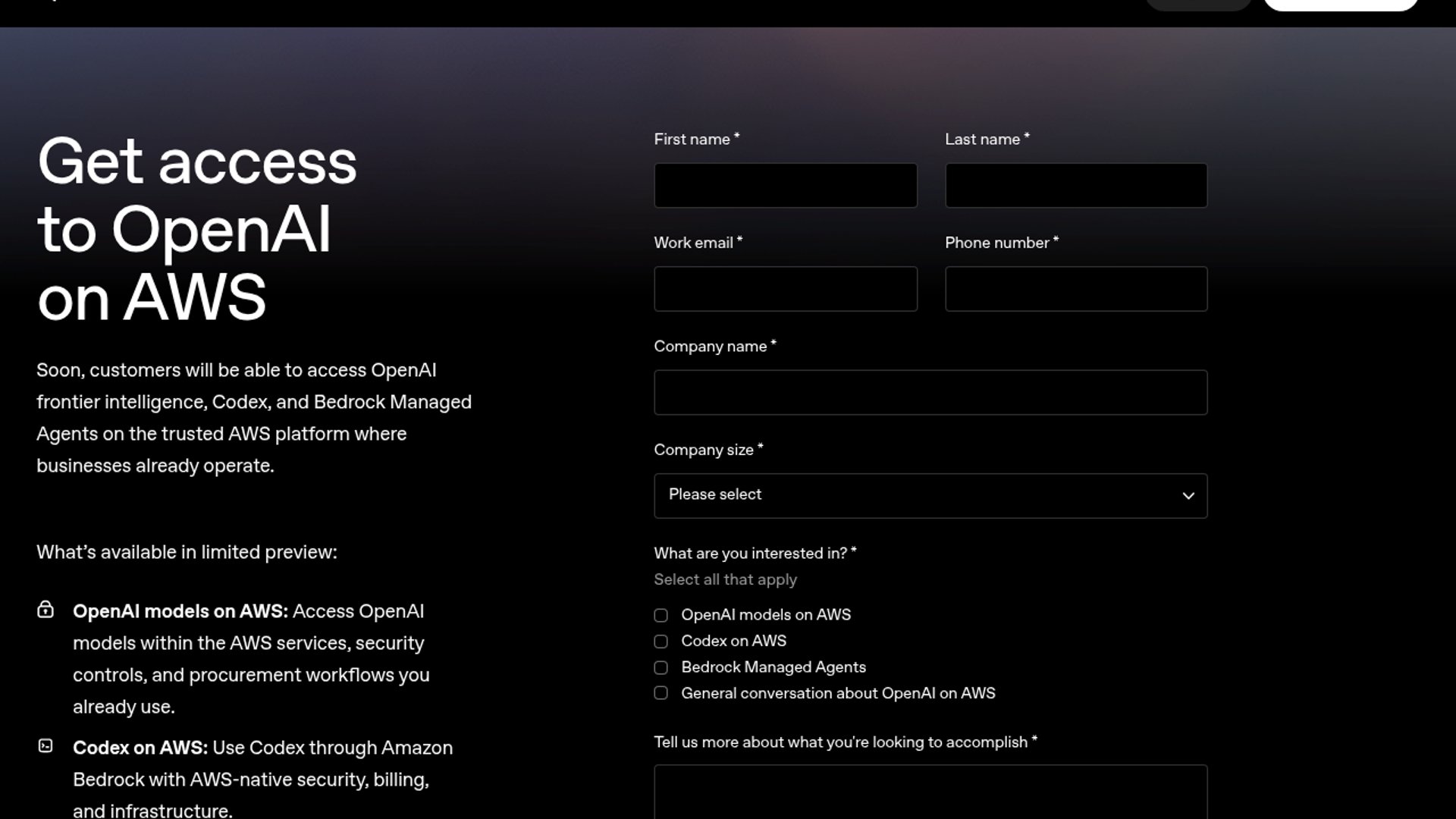Click the dark gray header button
This screenshot has width=1456, height=819.
point(1197,5)
